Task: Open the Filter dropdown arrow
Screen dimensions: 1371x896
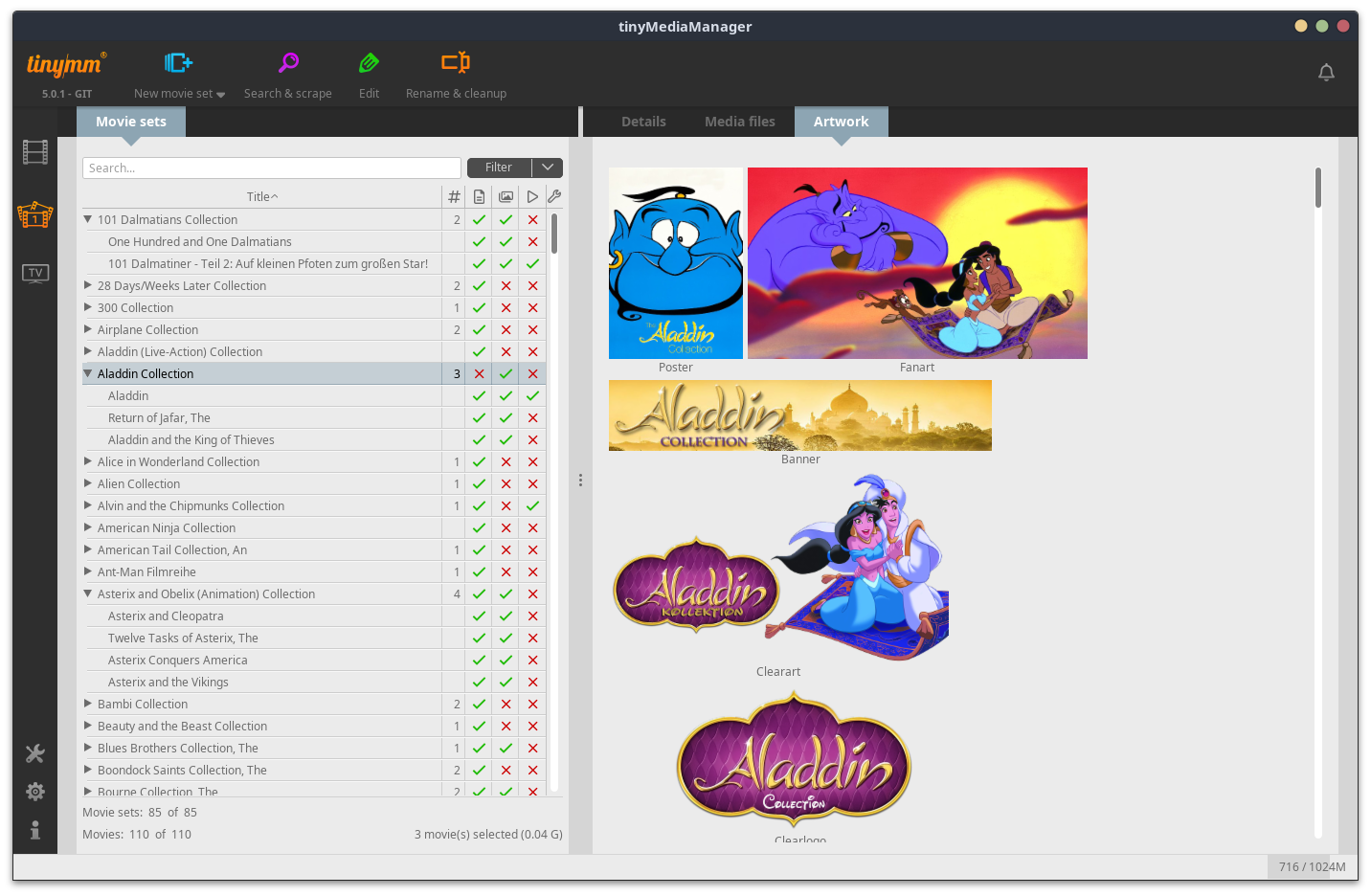Action: click(x=548, y=168)
